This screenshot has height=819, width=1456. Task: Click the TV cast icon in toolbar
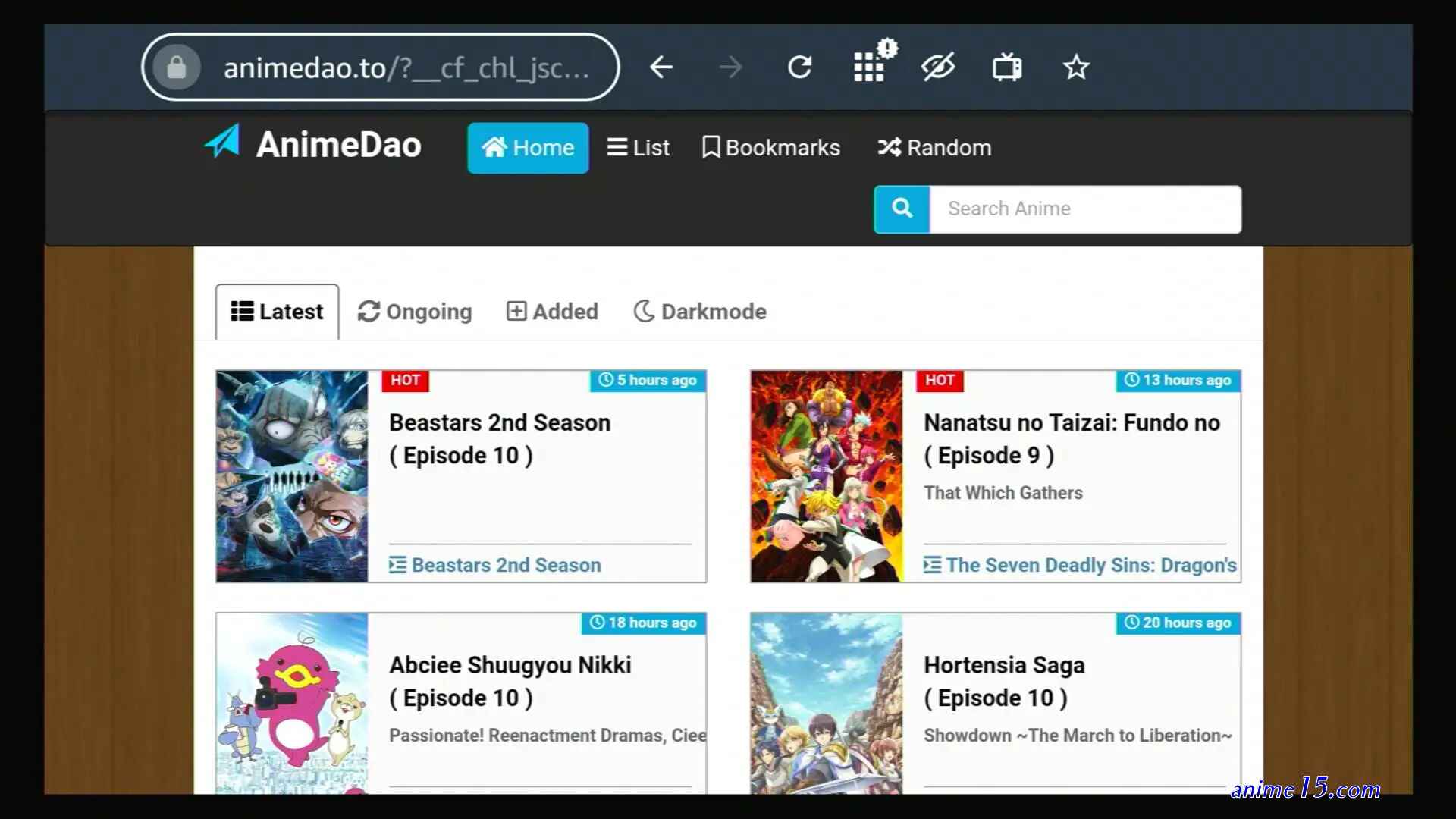coord(1007,67)
